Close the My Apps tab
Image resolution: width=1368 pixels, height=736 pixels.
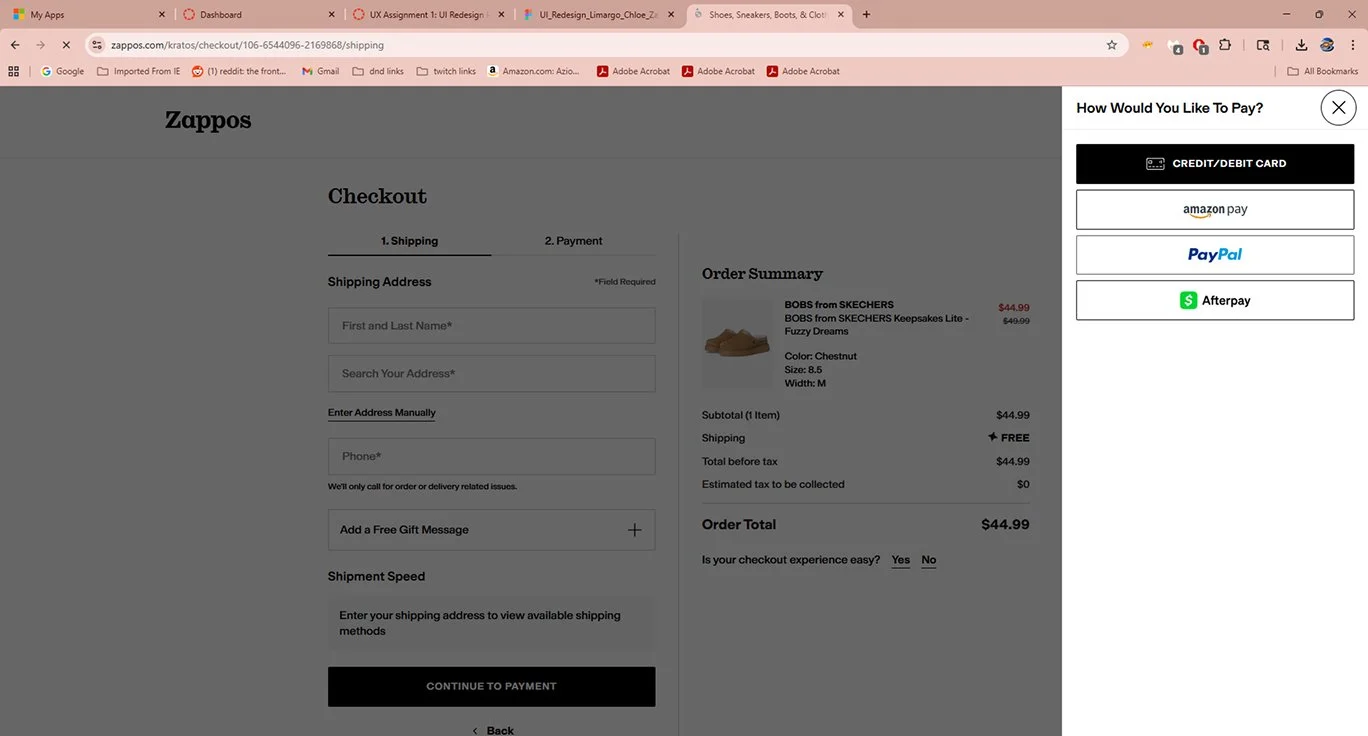click(x=162, y=15)
